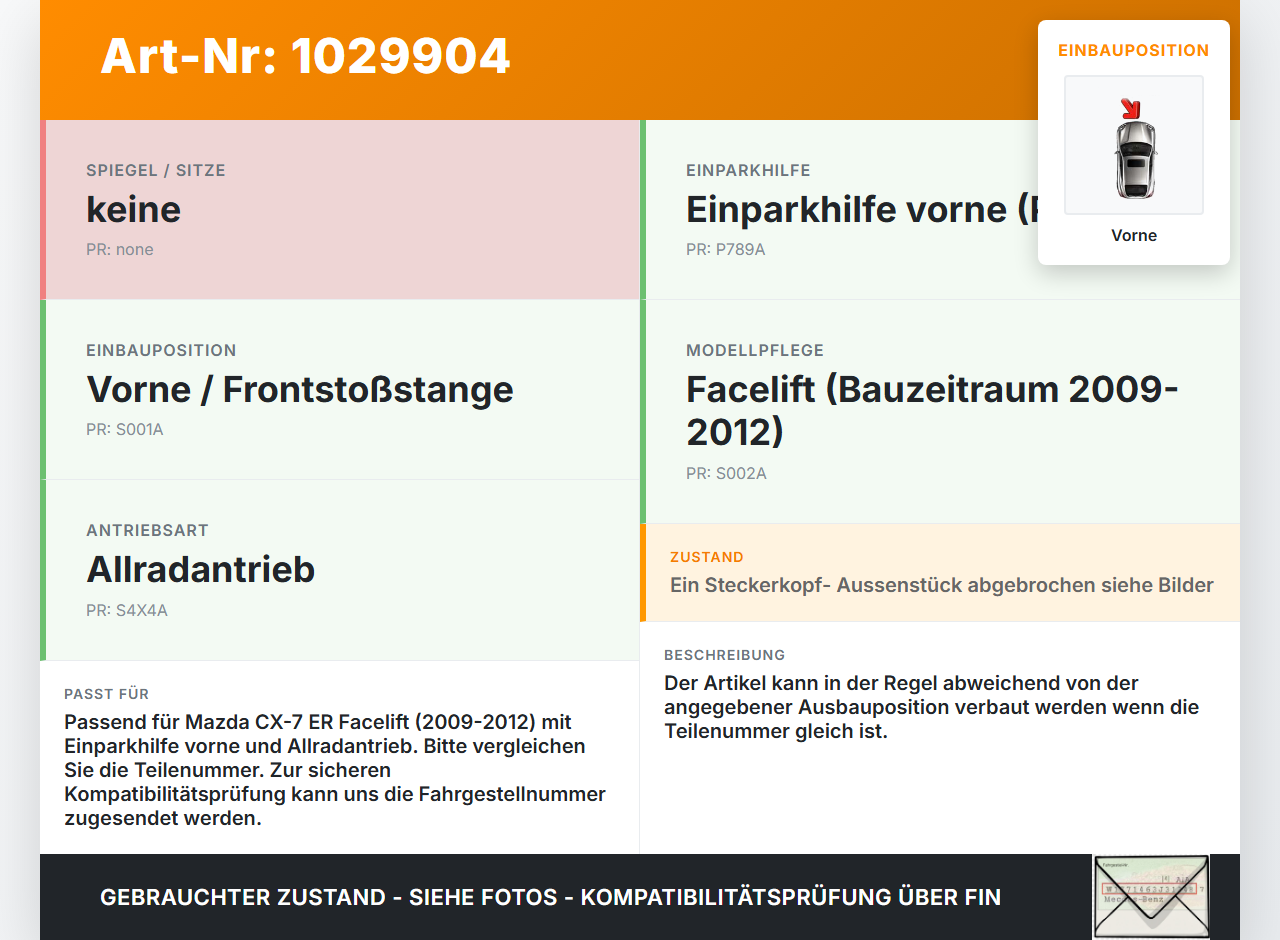Click the Art-Nr: 1029904 title
This screenshot has height=940, width=1280.
click(306, 56)
